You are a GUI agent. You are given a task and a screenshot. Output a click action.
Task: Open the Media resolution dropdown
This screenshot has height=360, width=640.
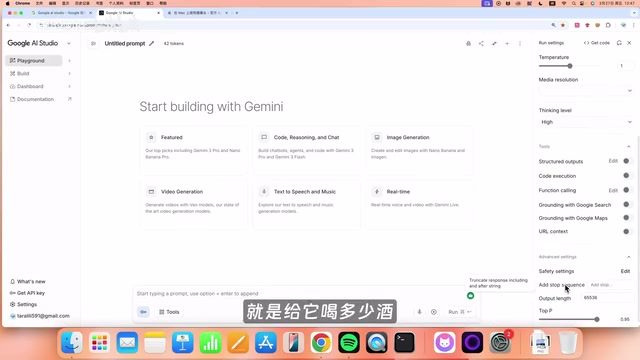586,91
